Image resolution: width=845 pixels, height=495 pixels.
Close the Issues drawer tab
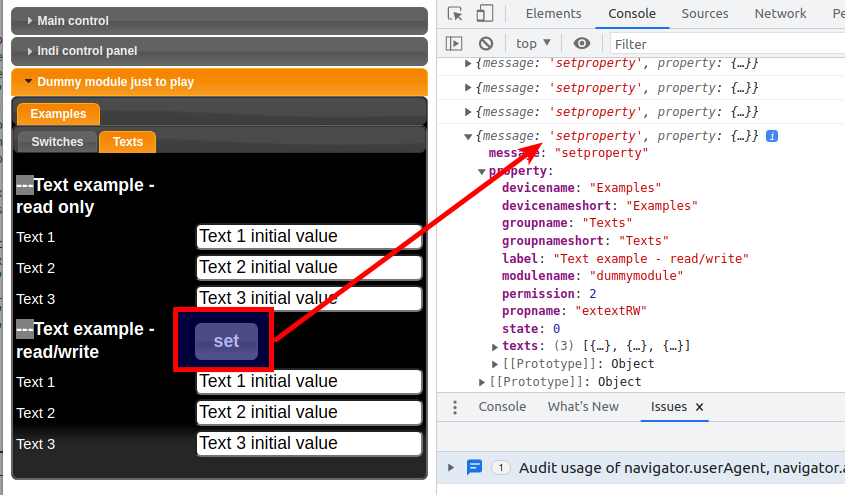pos(699,407)
